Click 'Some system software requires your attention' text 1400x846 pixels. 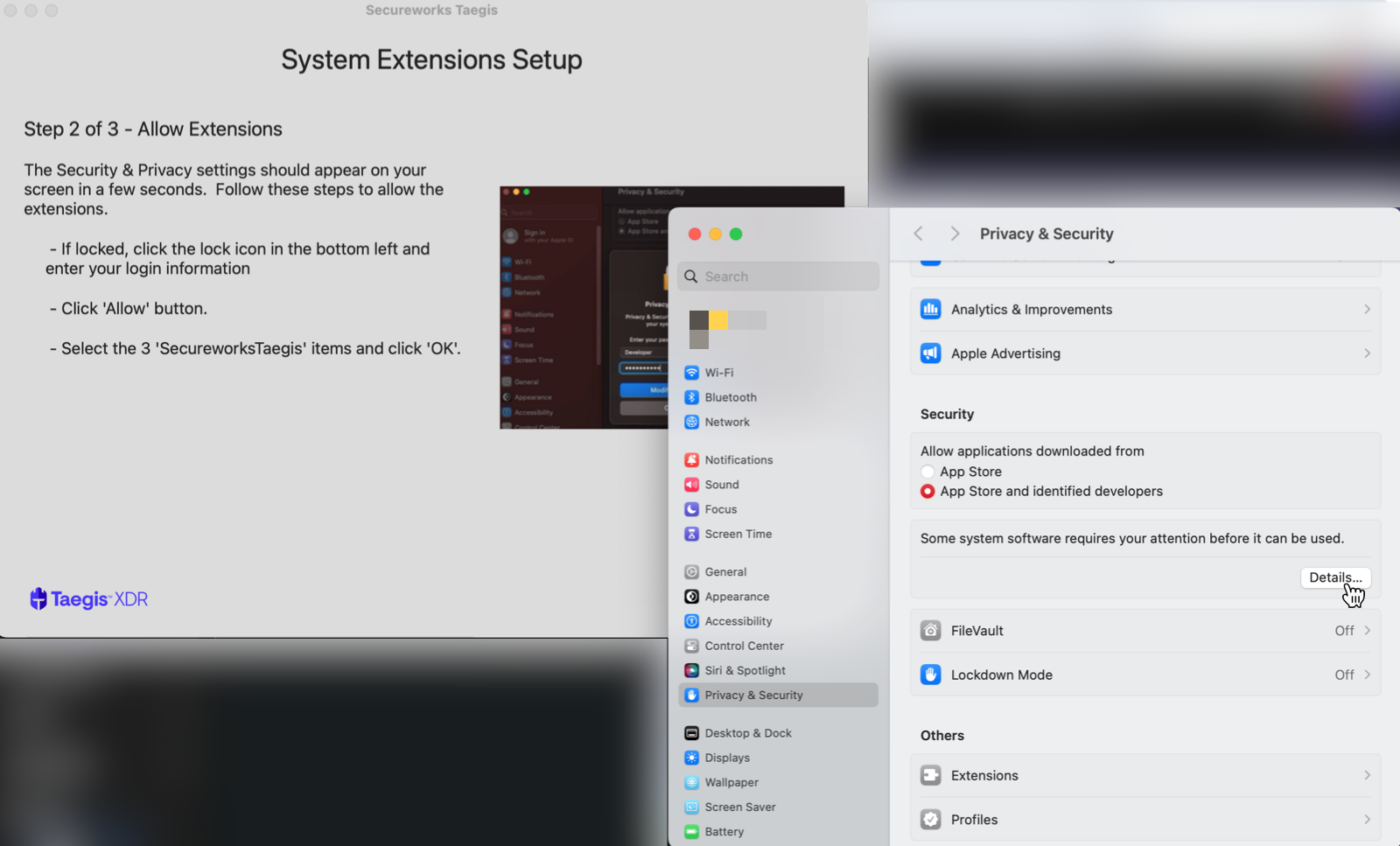pyautogui.click(x=1132, y=539)
